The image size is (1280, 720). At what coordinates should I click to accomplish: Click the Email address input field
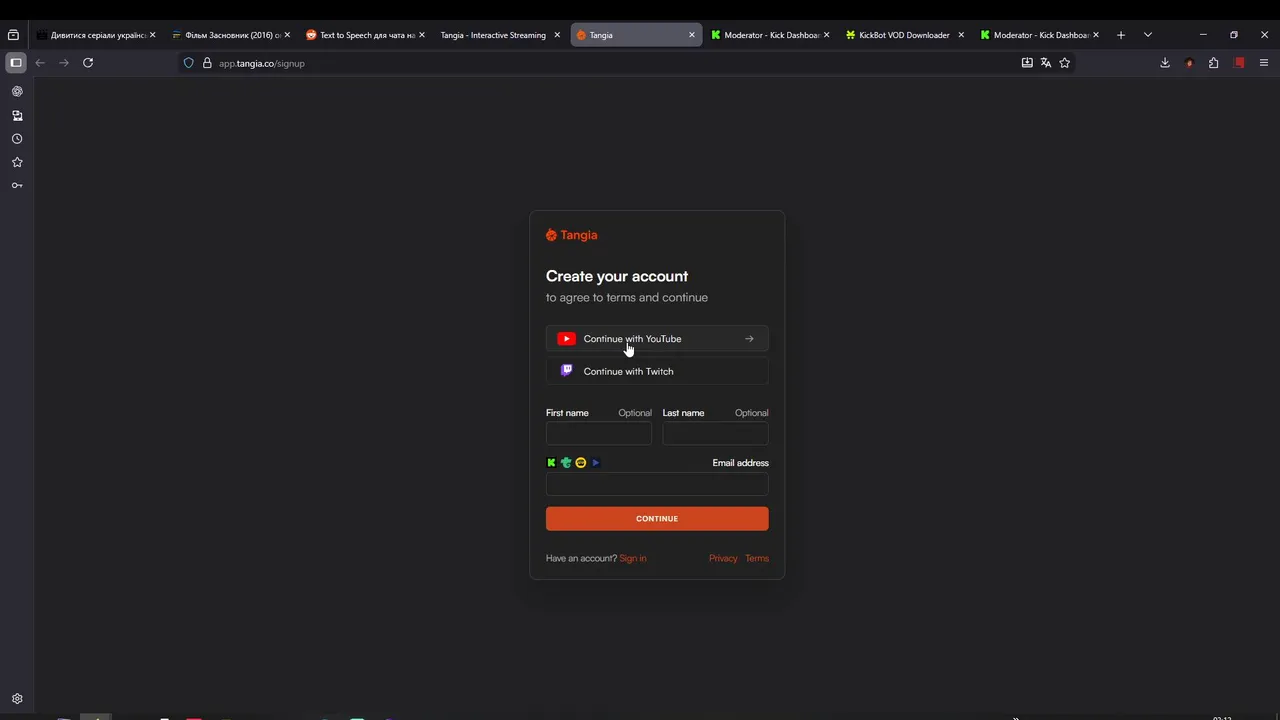point(657,485)
